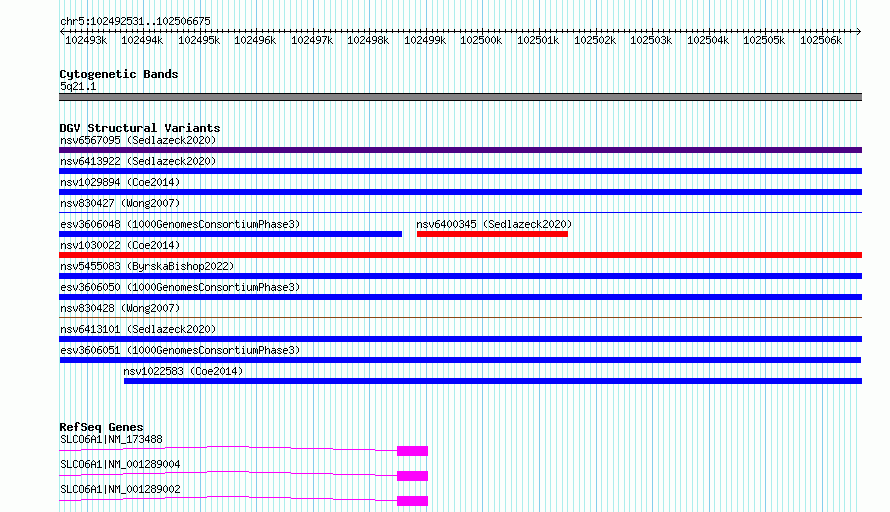
Task: Click the nsv6567095 (Sedlazeck2020) variant label
Action: [138, 140]
